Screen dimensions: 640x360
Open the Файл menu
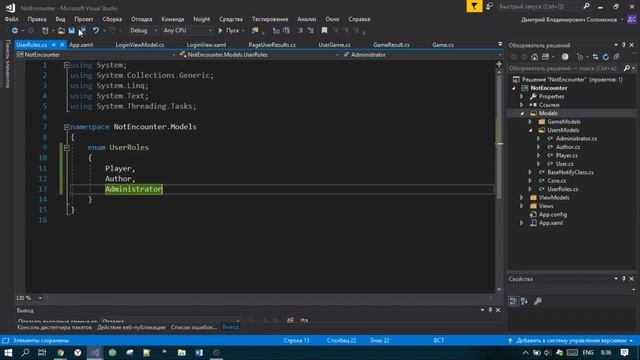11,19
